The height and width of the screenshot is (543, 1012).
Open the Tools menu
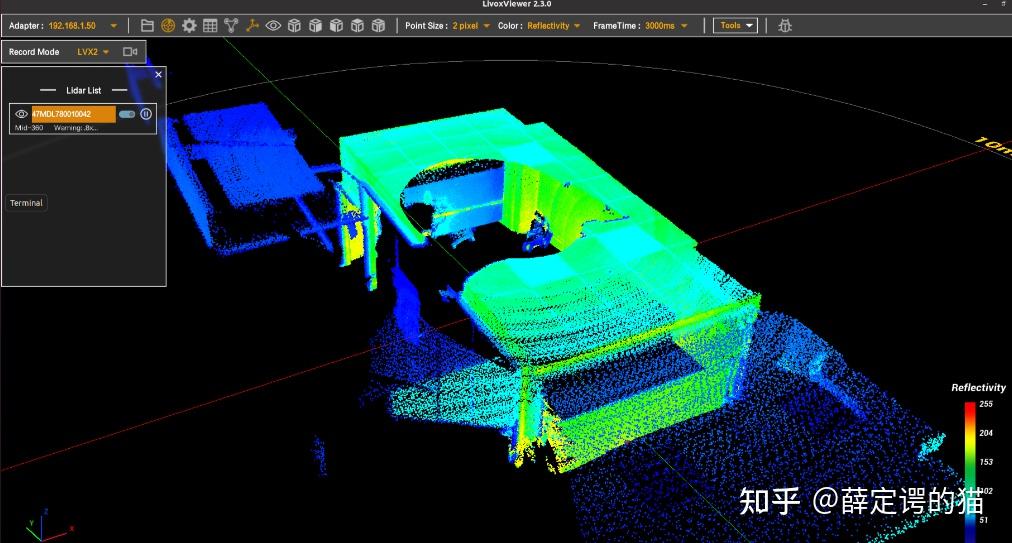coord(735,25)
